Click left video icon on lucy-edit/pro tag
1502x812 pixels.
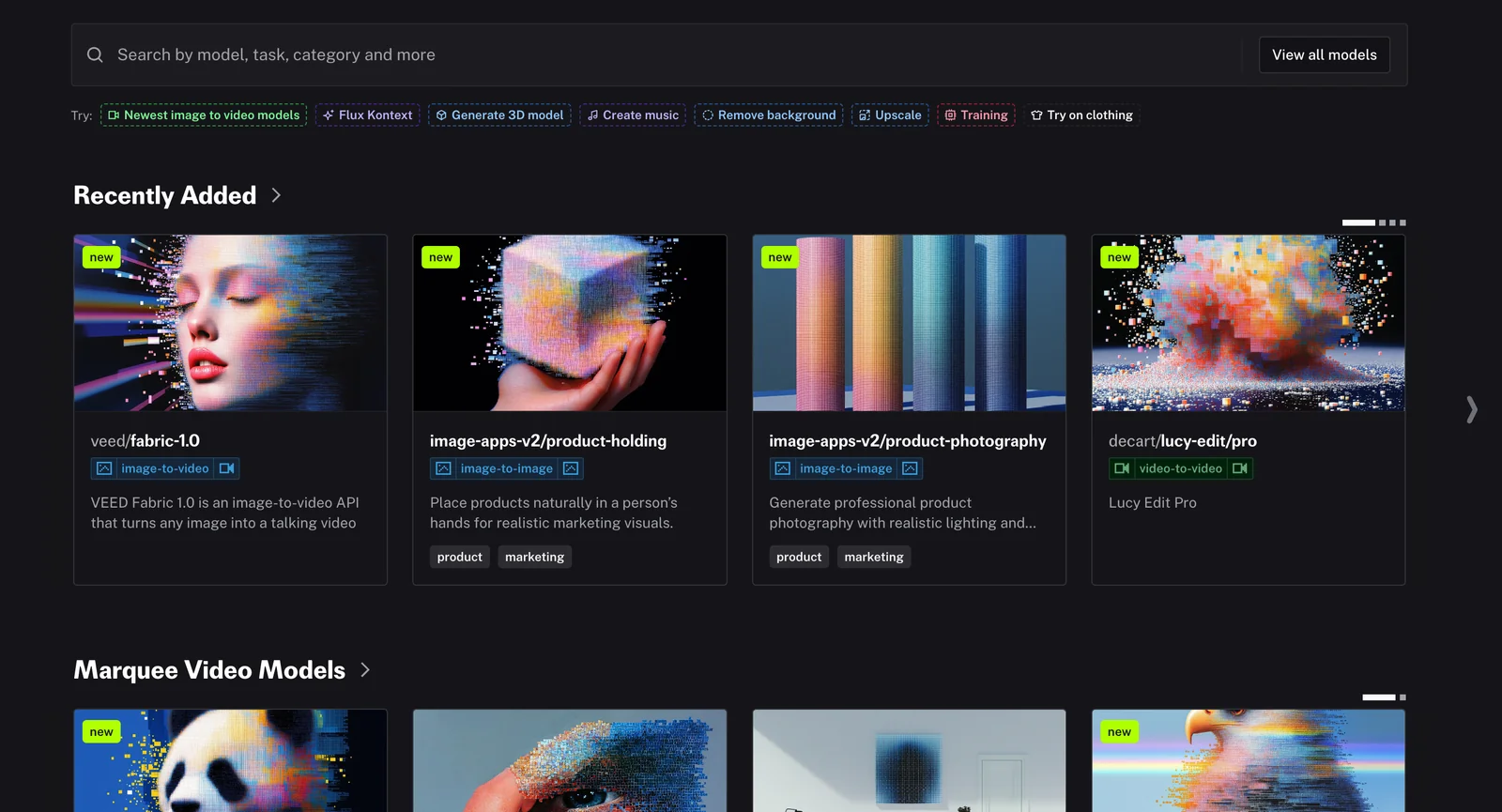click(x=1122, y=468)
